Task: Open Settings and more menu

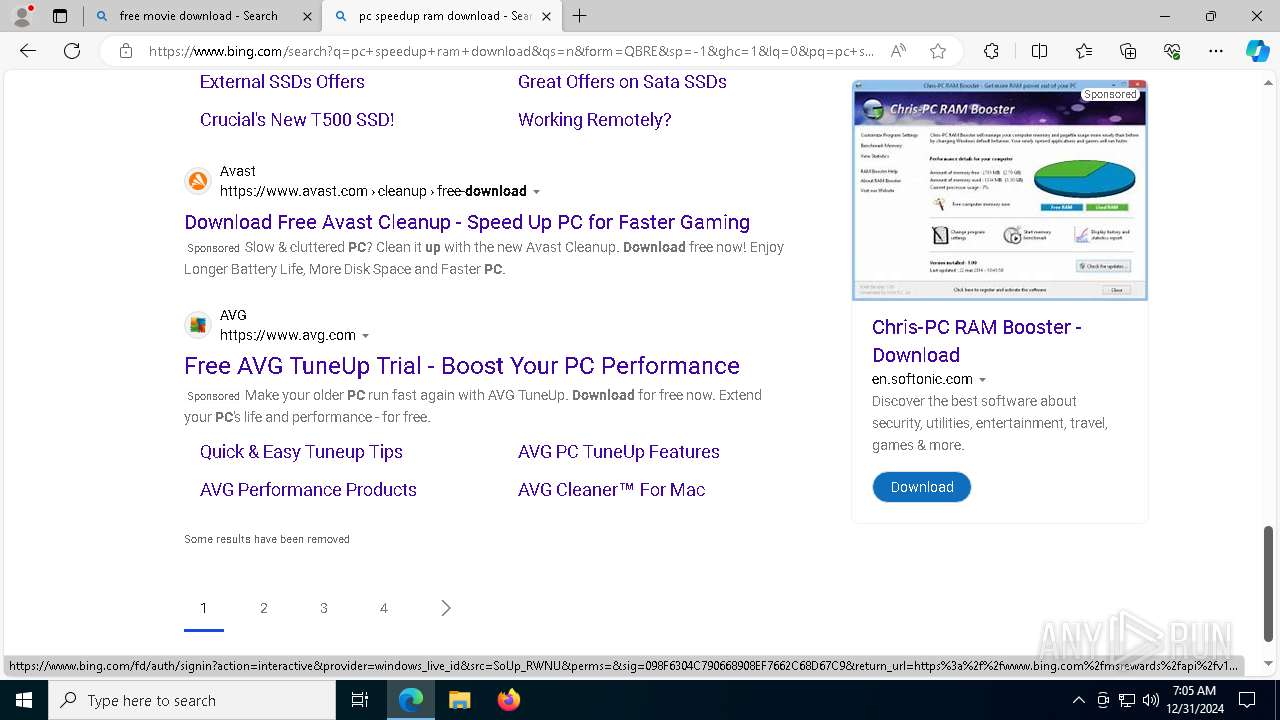Action: coord(1216,51)
